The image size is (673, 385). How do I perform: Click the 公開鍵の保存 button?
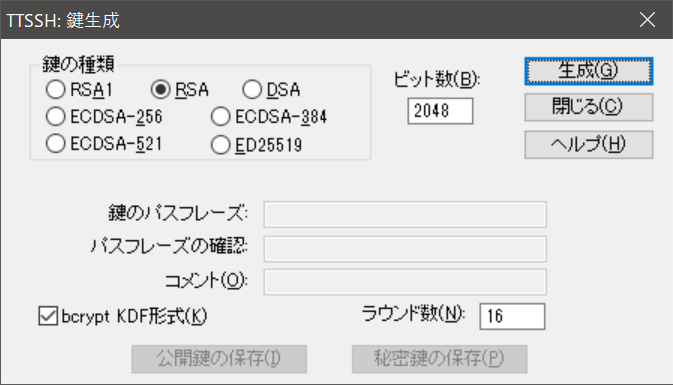(219, 359)
